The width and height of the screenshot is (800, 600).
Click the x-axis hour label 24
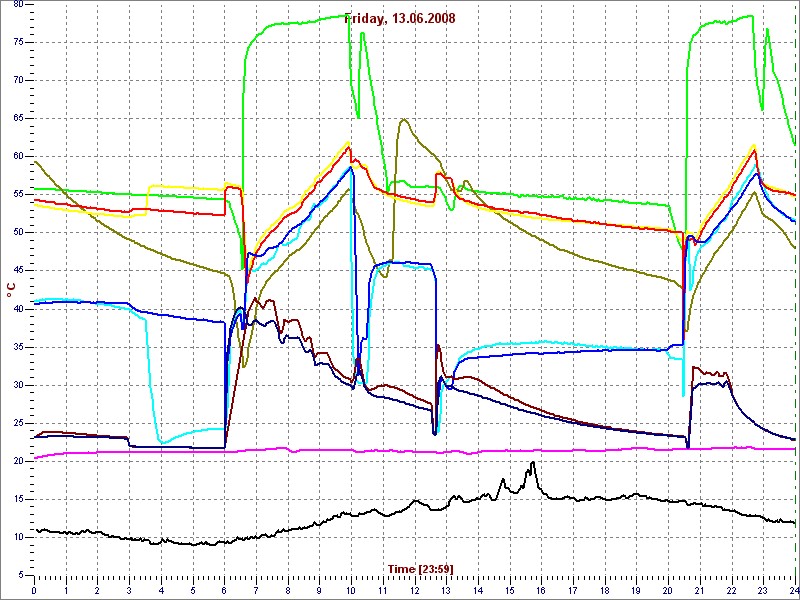point(793,590)
